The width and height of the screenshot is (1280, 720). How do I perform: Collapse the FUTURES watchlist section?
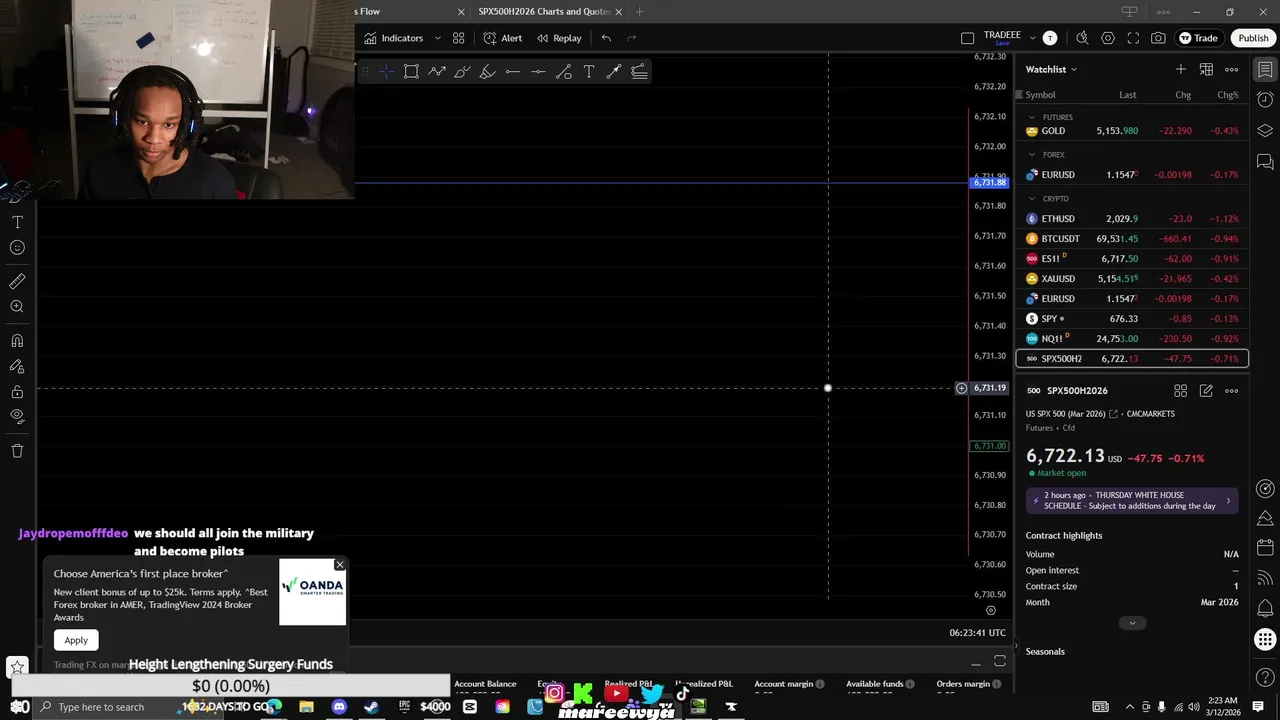pyautogui.click(x=1032, y=117)
